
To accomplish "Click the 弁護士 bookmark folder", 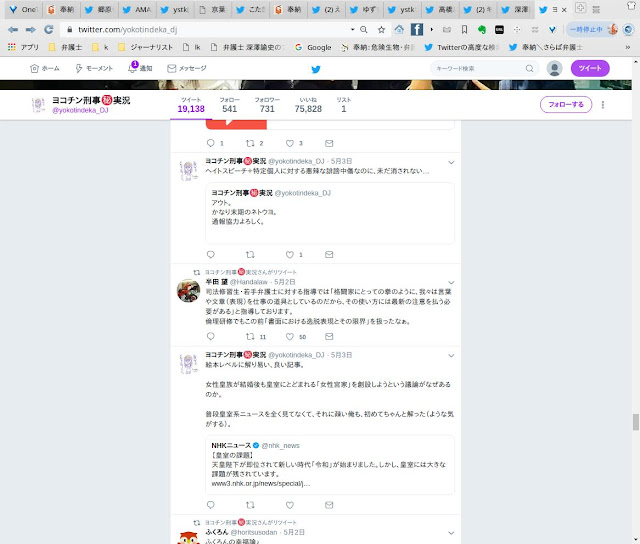I will tap(66, 47).
